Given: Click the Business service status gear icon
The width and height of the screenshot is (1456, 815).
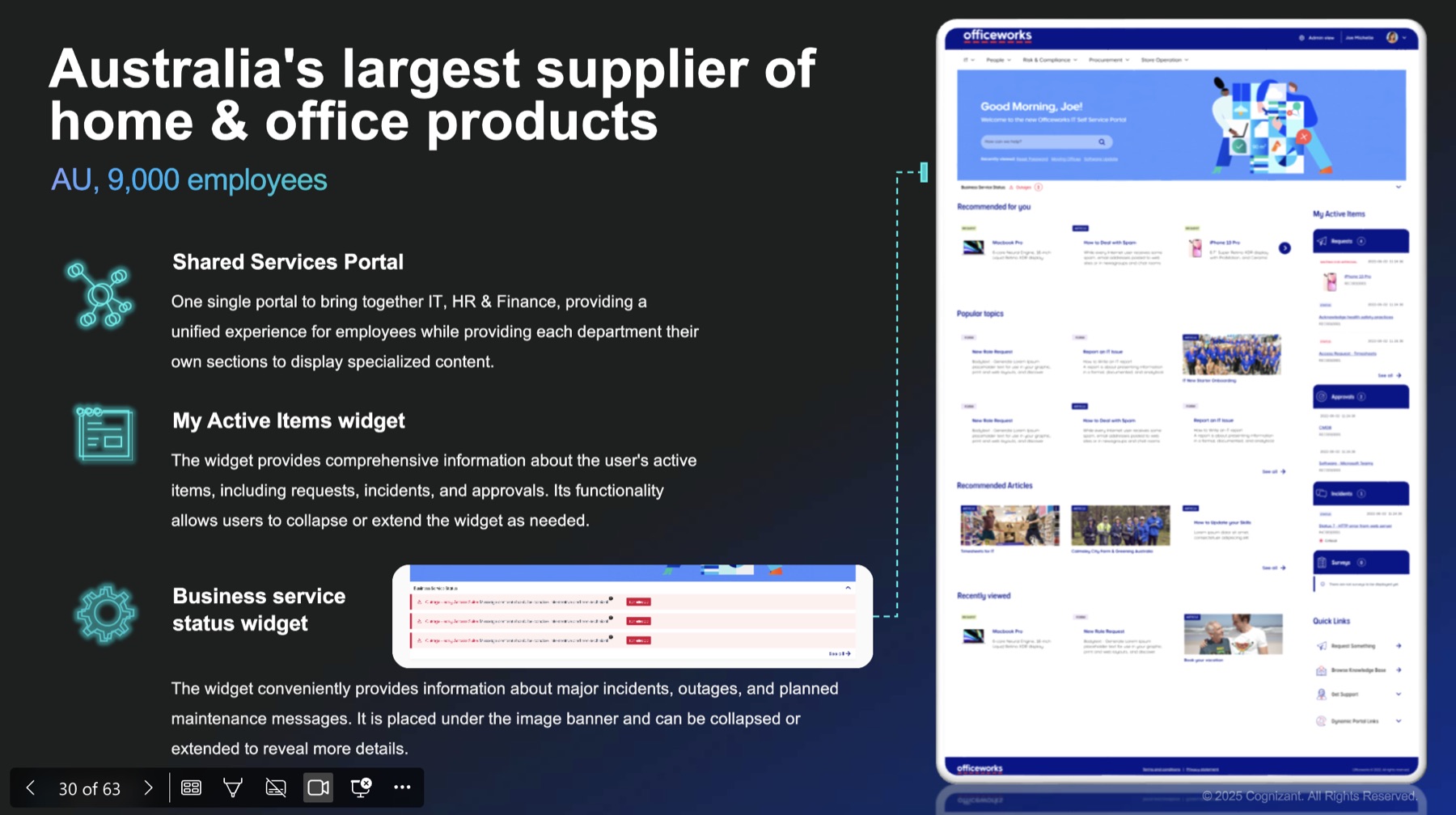Looking at the screenshot, I should tap(105, 614).
